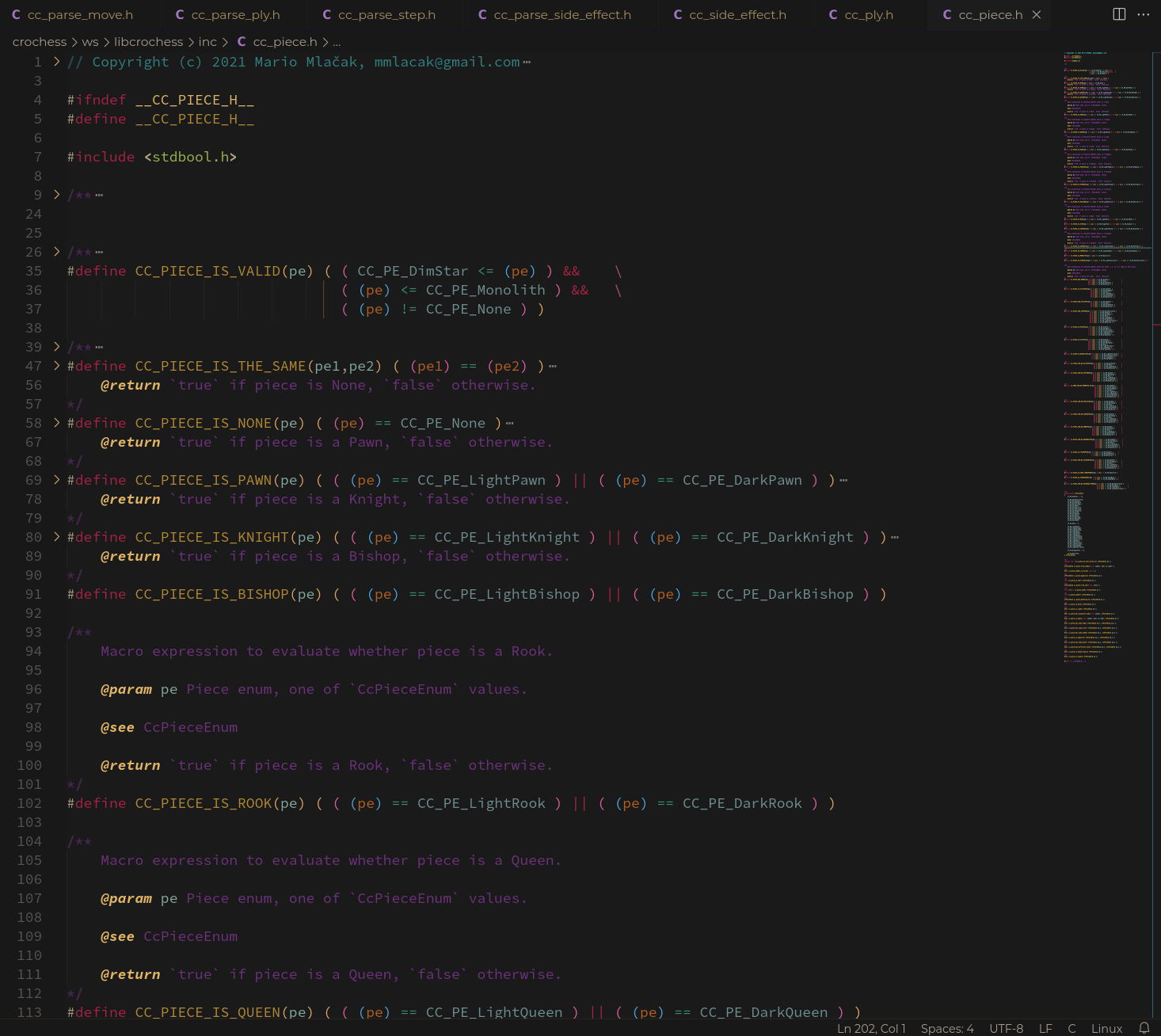Expand the folded copyright comment at line 1
This screenshot has height=1036, width=1161.
pyautogui.click(x=56, y=62)
